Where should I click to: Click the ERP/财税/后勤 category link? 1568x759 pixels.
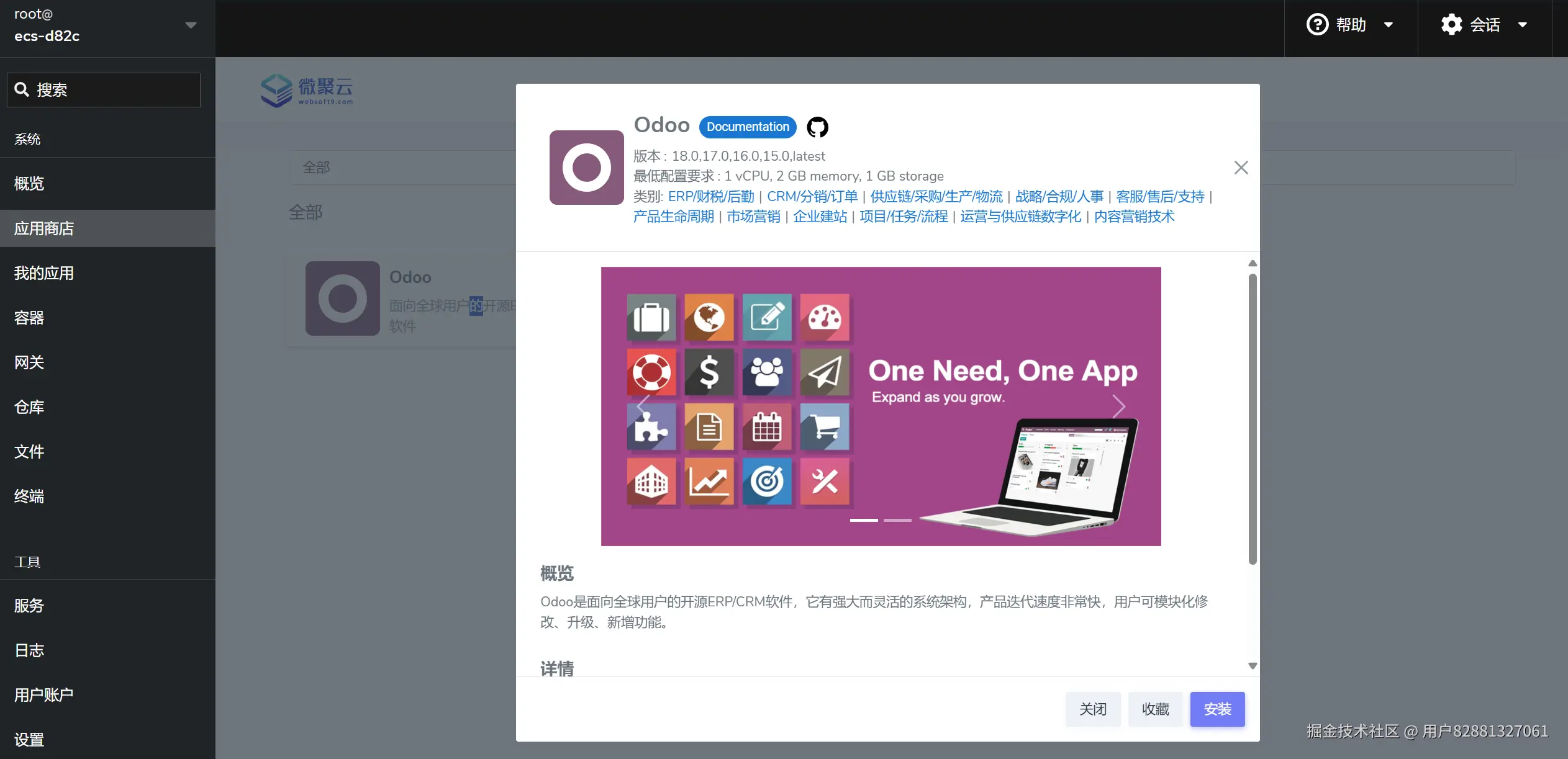(710, 196)
